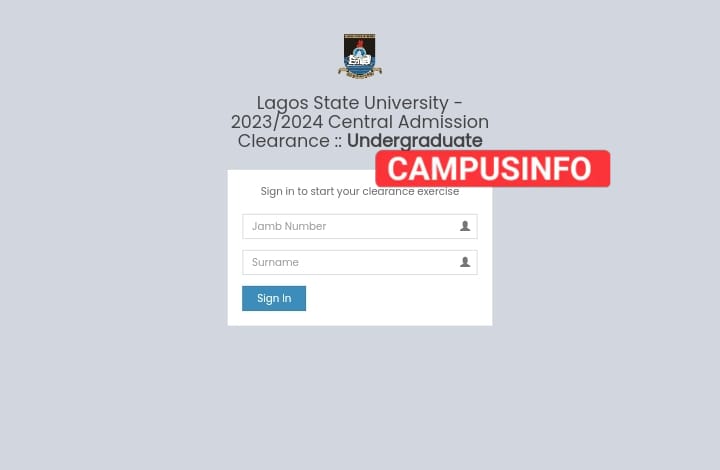This screenshot has height=470, width=720.
Task: Click the Lagos State University crest logo
Action: point(360,56)
